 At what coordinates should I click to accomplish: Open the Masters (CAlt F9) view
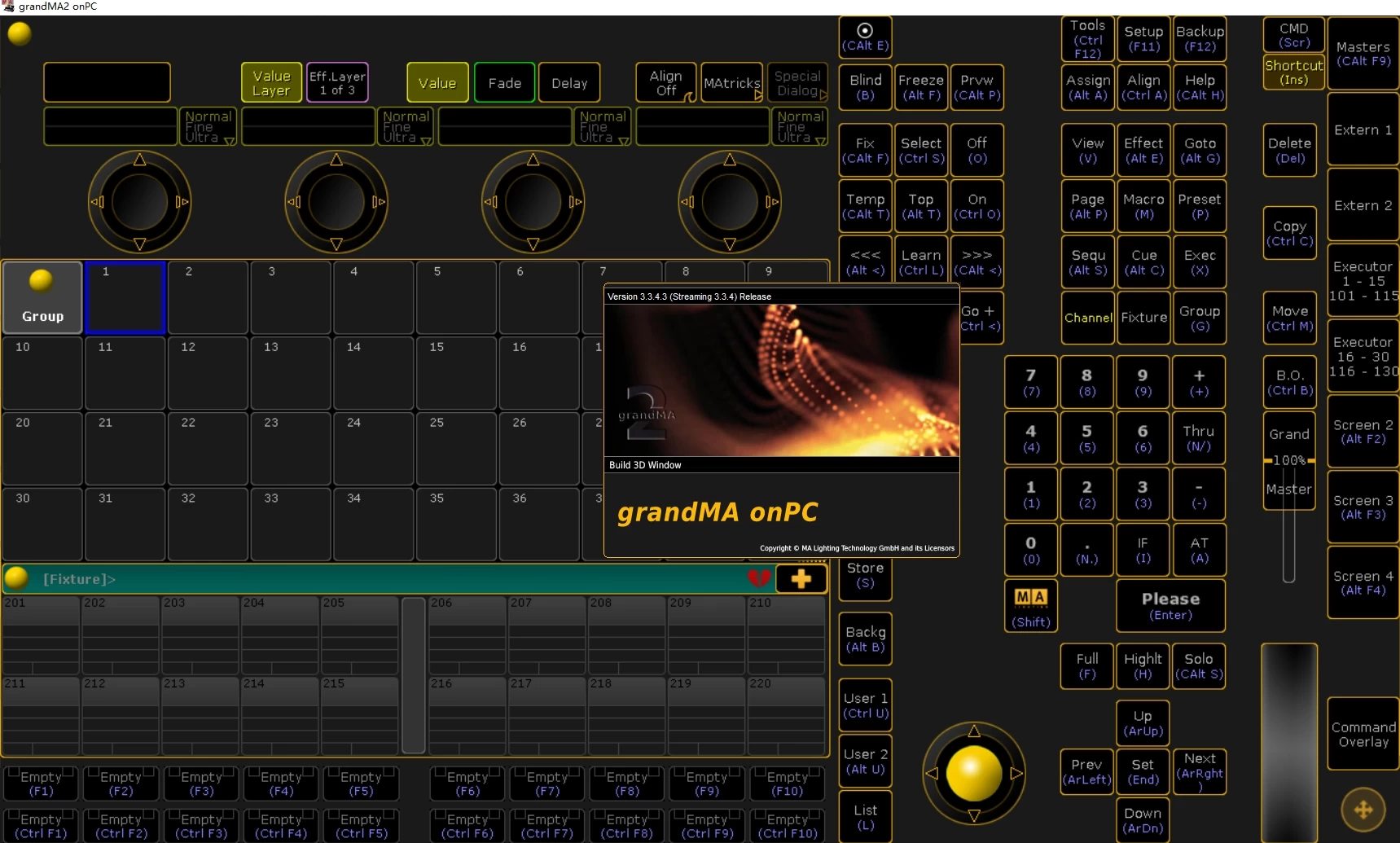(x=1363, y=53)
